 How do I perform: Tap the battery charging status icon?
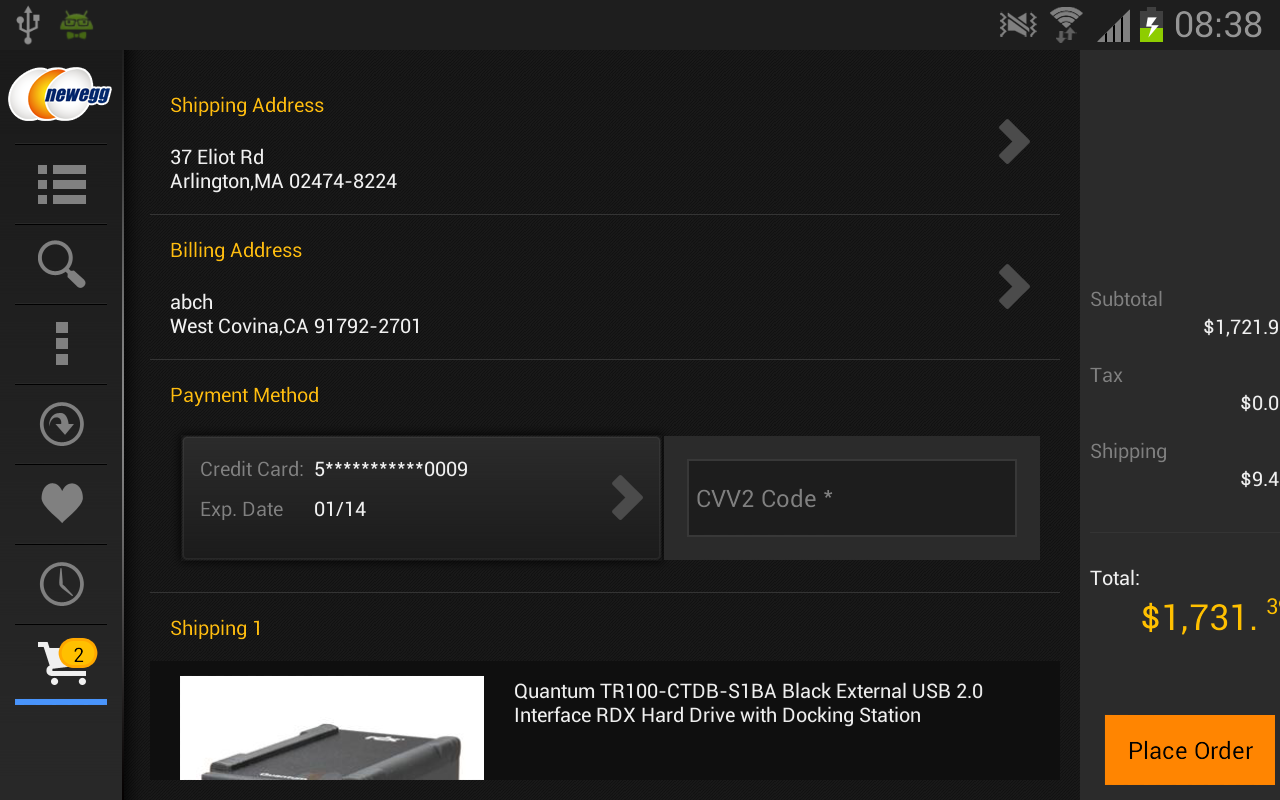tap(1152, 24)
